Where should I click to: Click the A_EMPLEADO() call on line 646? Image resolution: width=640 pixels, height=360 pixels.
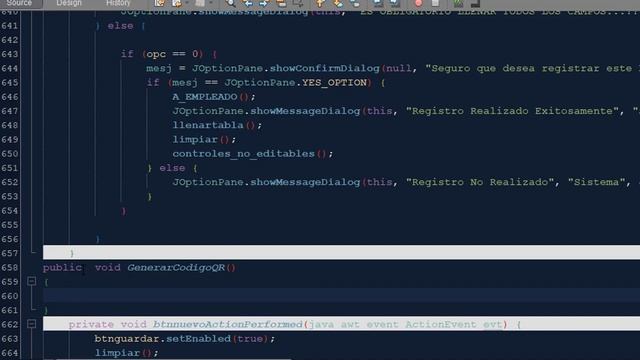click(x=213, y=97)
